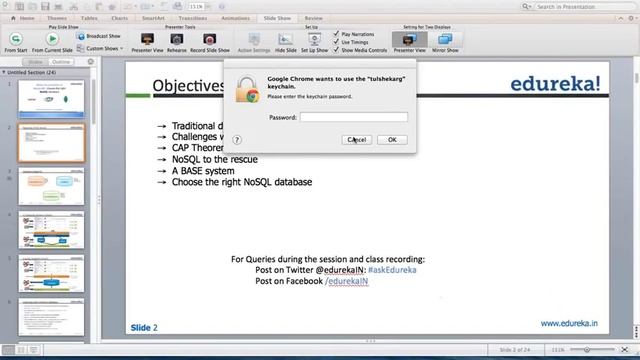Image resolution: width=640 pixels, height=360 pixels.
Task: Collapse the Untitled Section triangle
Action: click(4, 72)
